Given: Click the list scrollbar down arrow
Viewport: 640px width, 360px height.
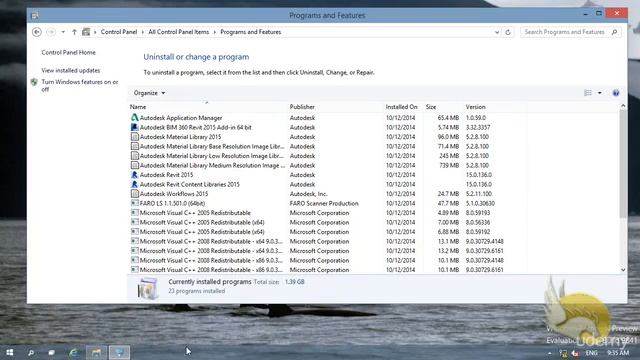Looking at the screenshot, I should pyautogui.click(x=623, y=270).
